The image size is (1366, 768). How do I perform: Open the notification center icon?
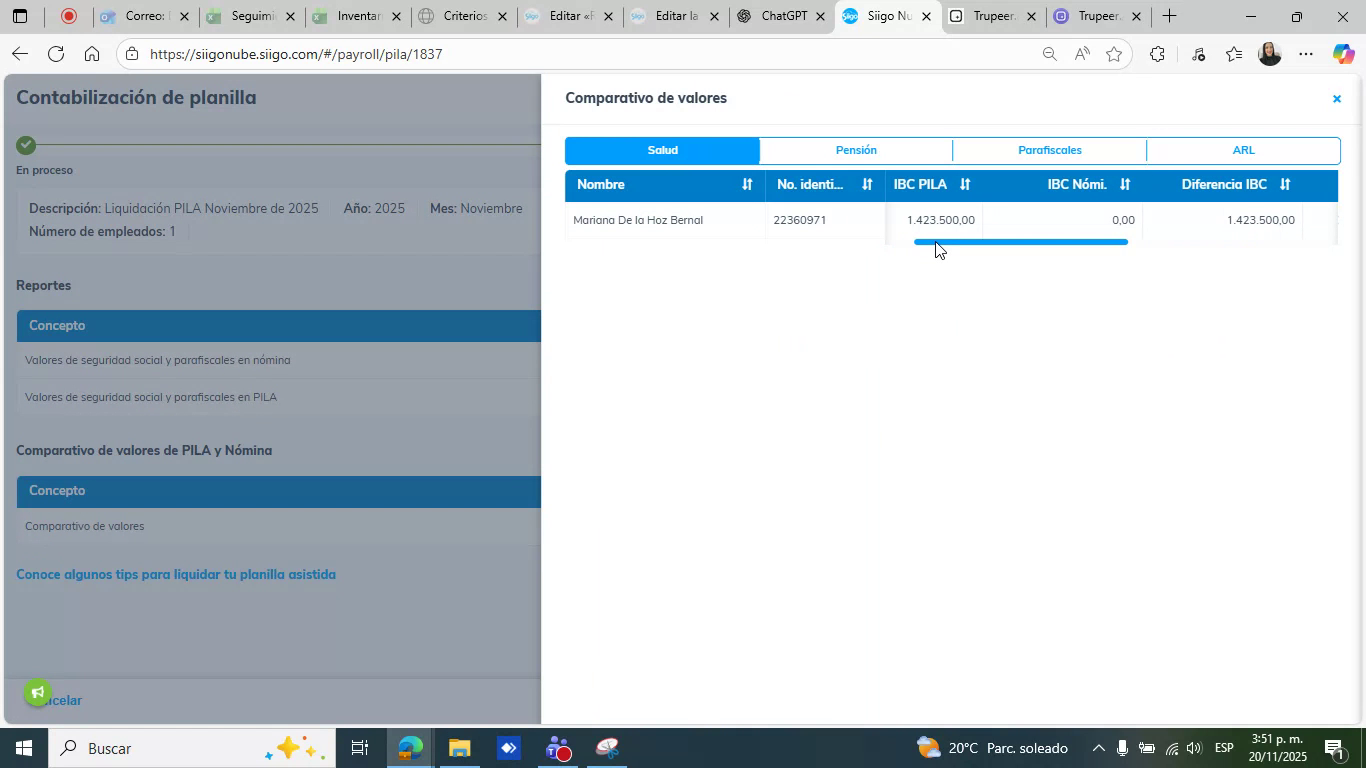coord(1333,748)
